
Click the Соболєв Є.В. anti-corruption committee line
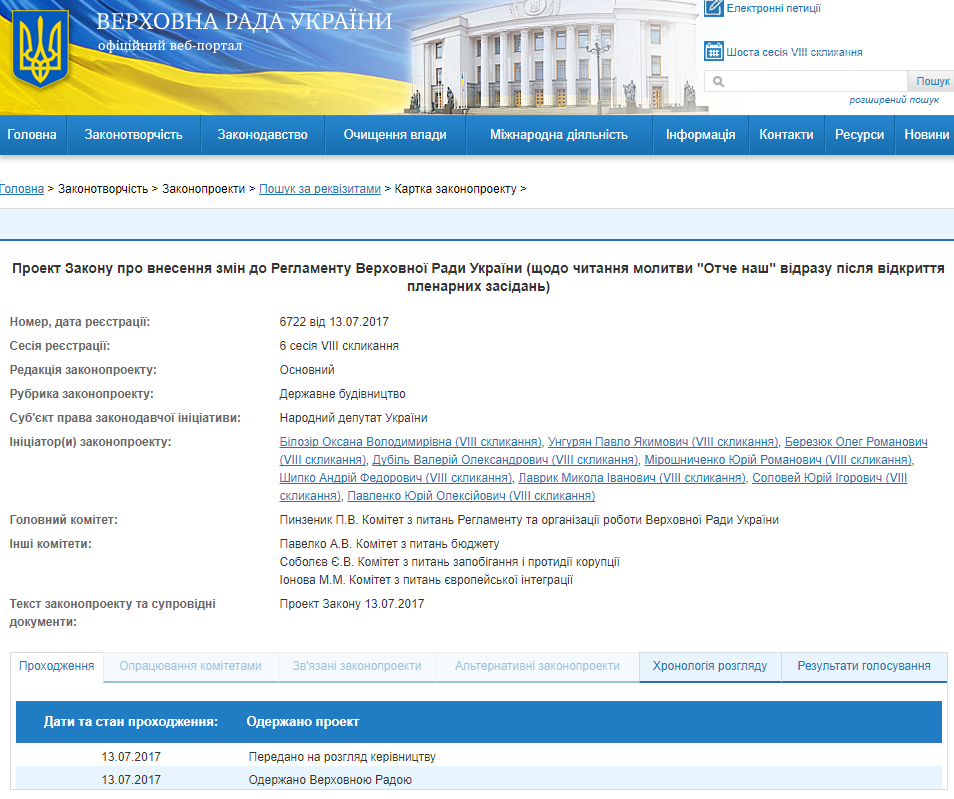tap(450, 562)
